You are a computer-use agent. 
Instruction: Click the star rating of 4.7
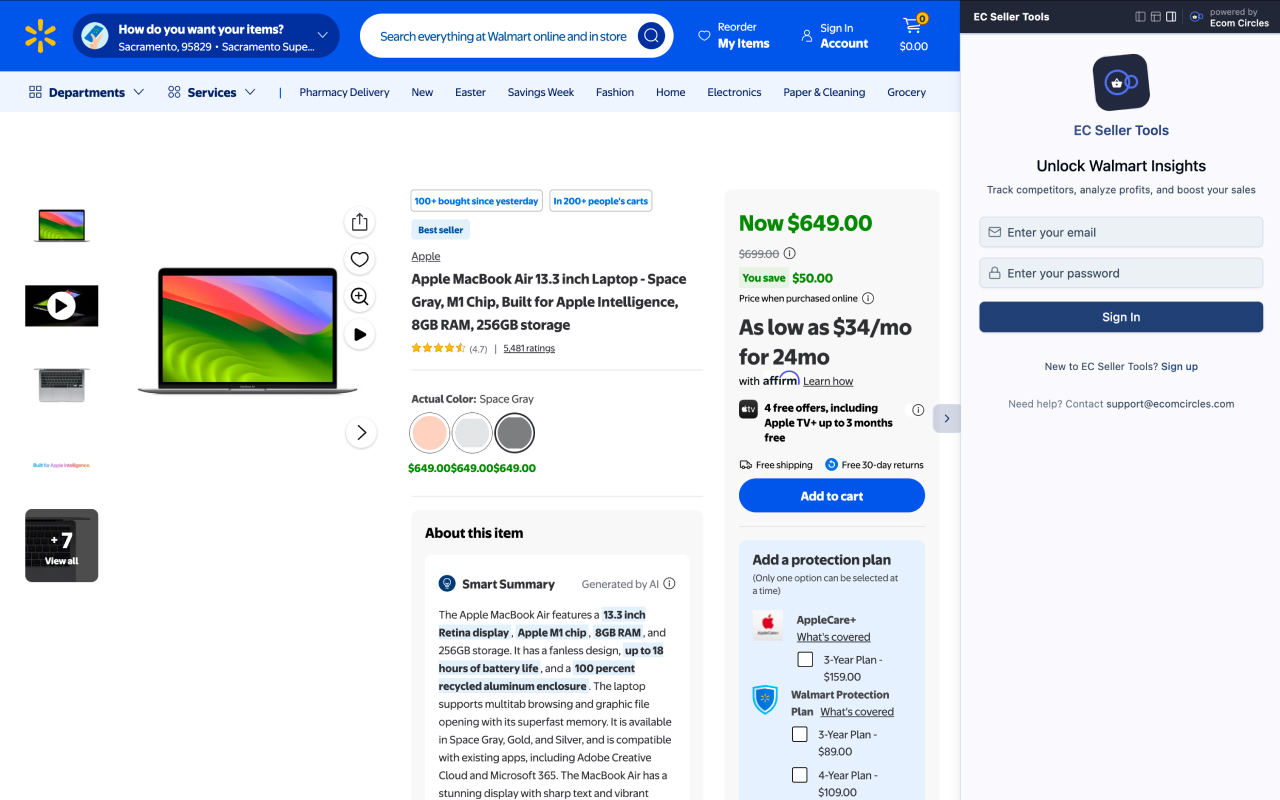pyautogui.click(x=438, y=348)
